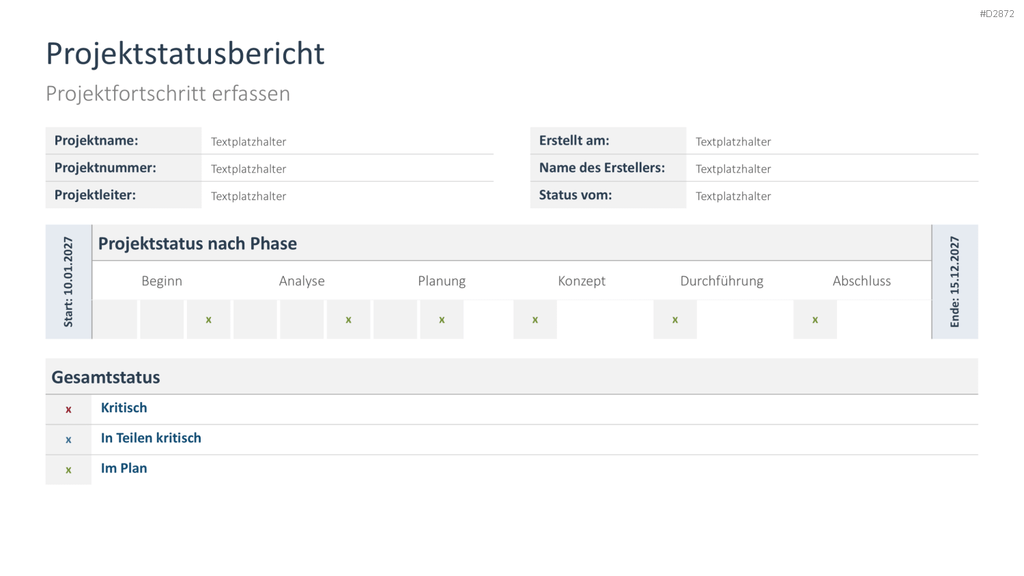The image size is (1024, 576).
Task: Click the green x box under Planung
Action: (x=441, y=319)
